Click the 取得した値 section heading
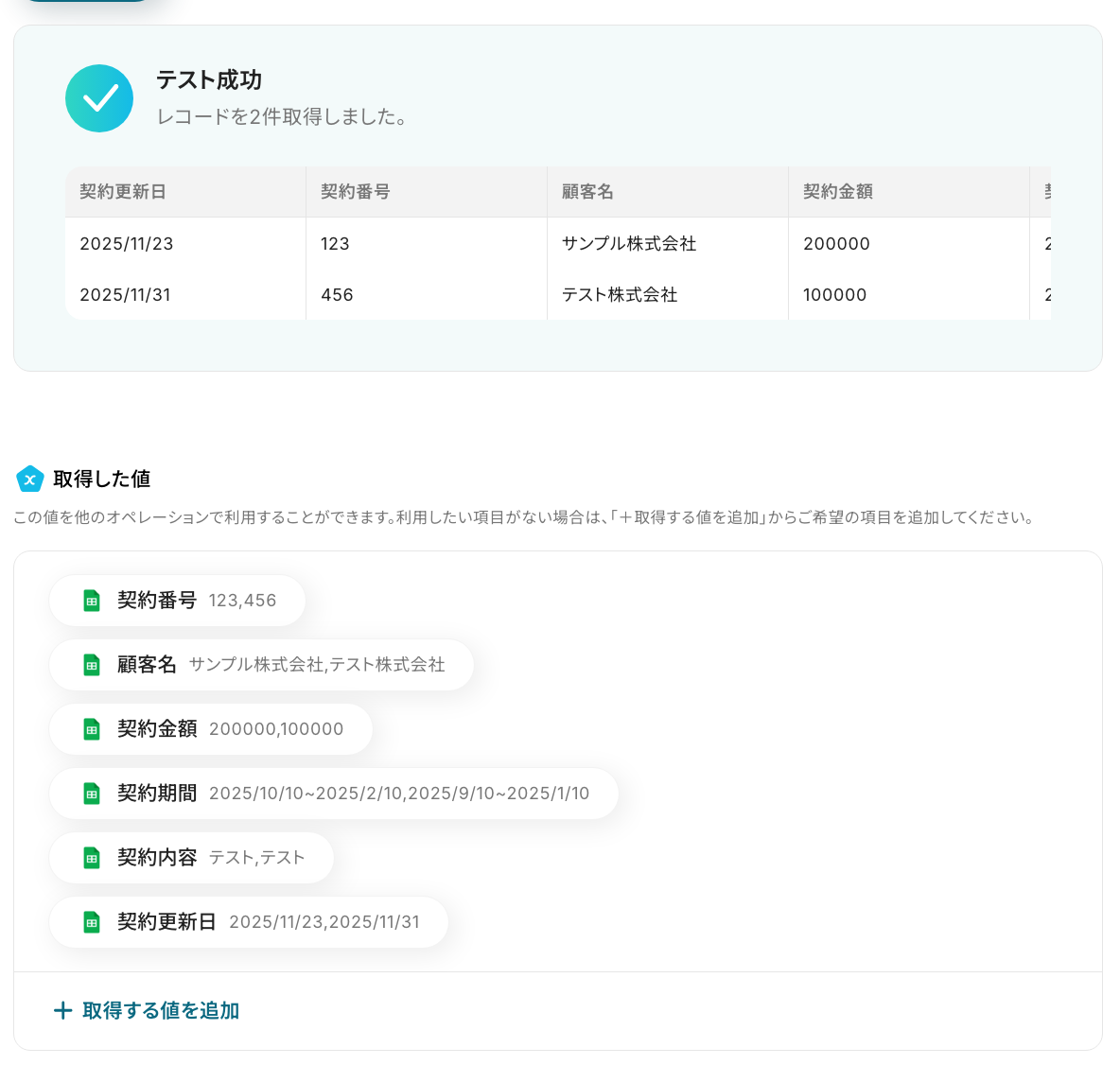The height and width of the screenshot is (1065, 1120). coord(101,480)
